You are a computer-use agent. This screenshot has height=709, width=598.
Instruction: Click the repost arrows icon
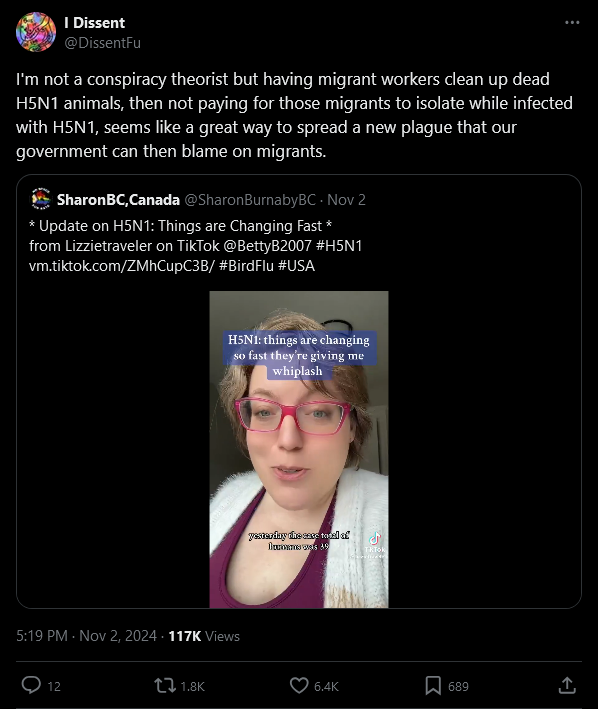pyautogui.click(x=165, y=685)
